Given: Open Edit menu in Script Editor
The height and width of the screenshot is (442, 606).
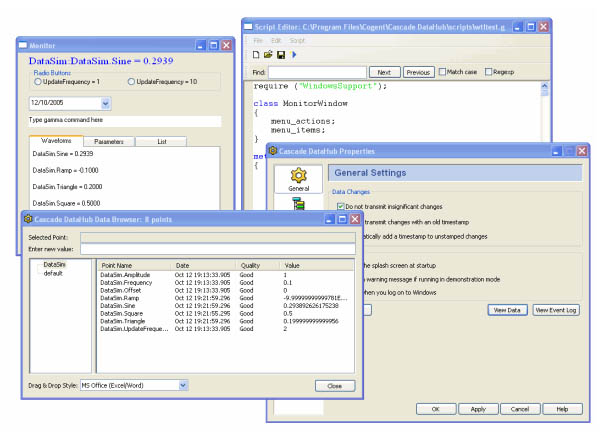Looking at the screenshot, I should coord(276,40).
